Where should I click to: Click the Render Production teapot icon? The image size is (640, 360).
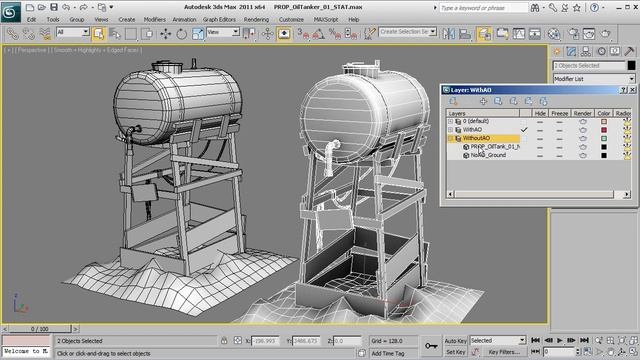606,34
